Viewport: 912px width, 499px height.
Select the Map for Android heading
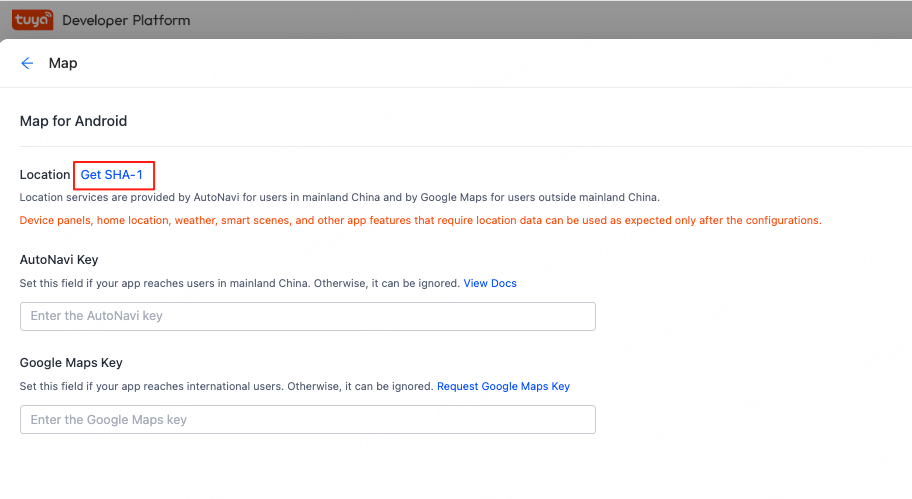(x=73, y=121)
